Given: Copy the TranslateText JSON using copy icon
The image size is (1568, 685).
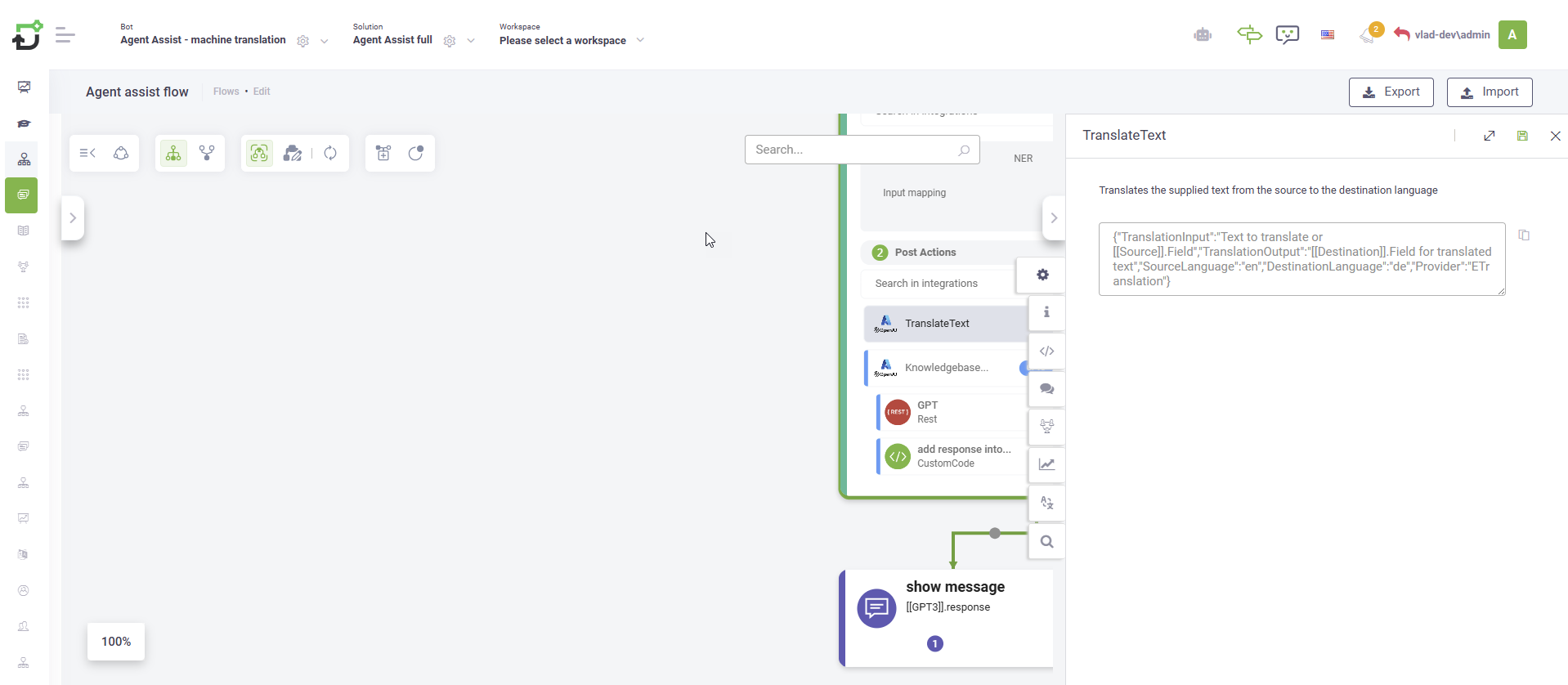Looking at the screenshot, I should tap(1524, 235).
